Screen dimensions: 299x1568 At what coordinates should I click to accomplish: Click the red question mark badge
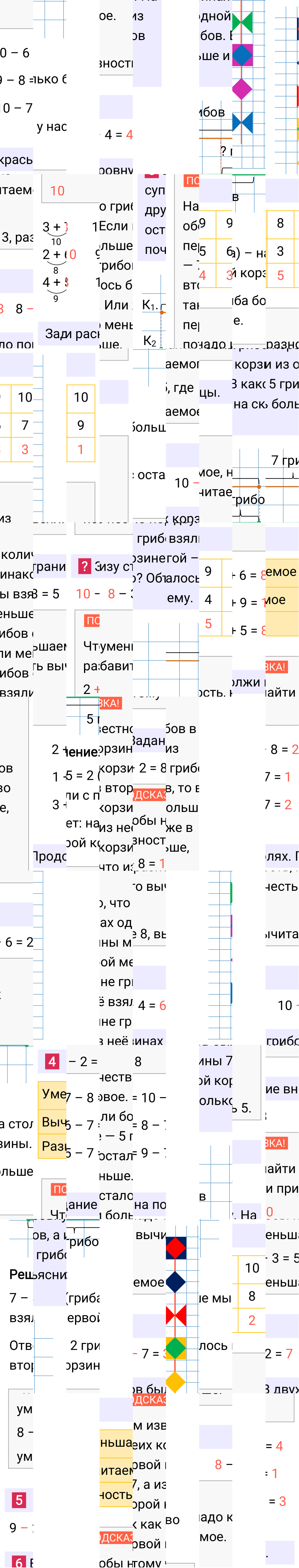click(85, 566)
